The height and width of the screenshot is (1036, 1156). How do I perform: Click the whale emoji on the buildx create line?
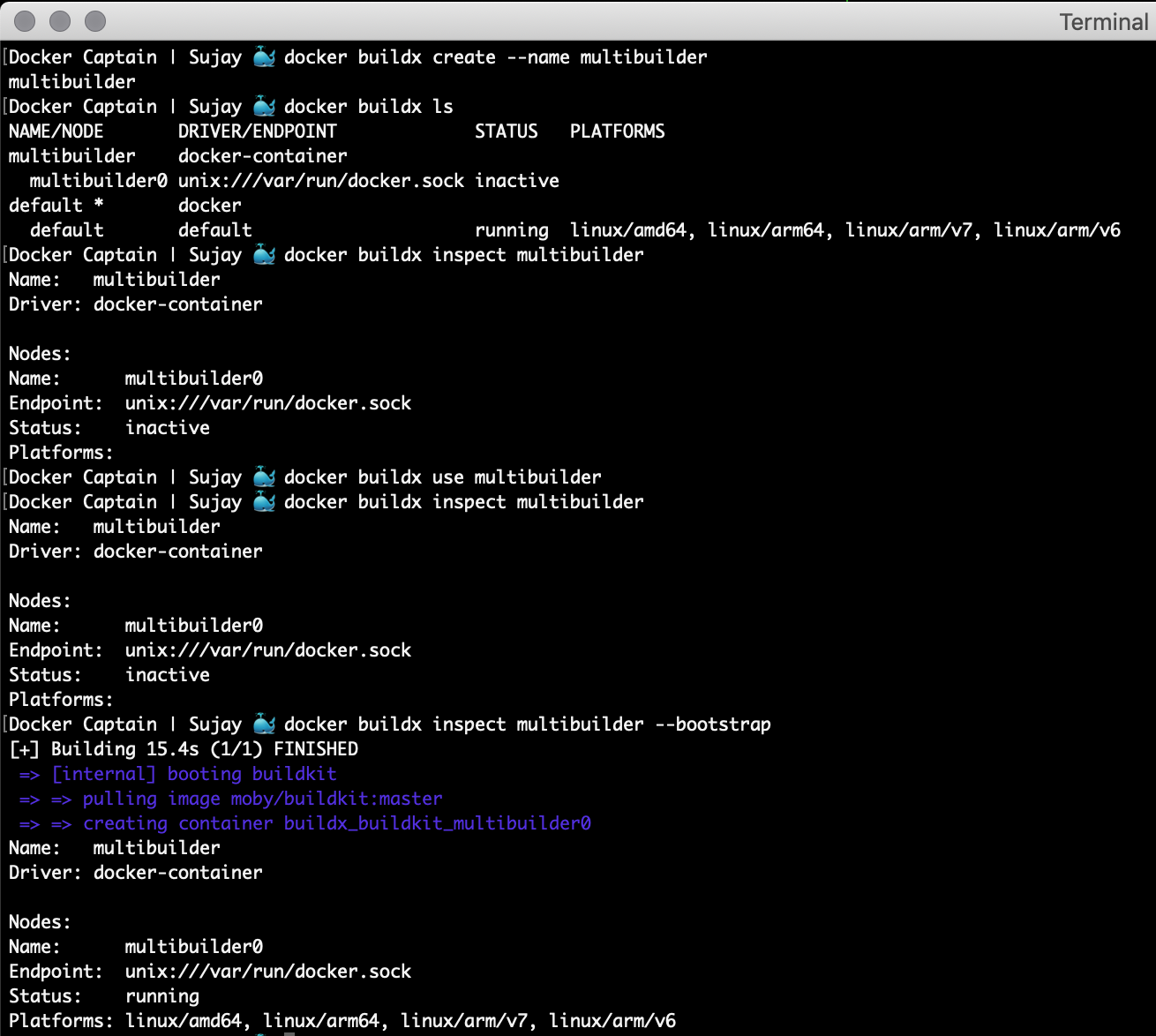click(x=264, y=56)
